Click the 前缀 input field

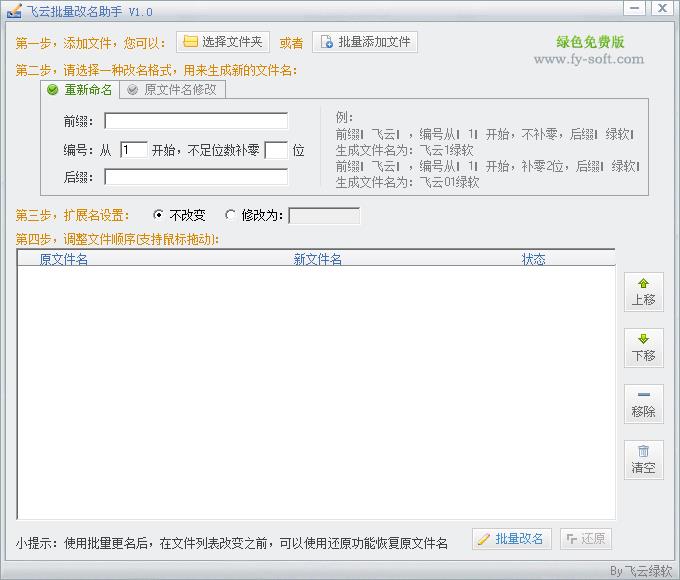[196, 121]
